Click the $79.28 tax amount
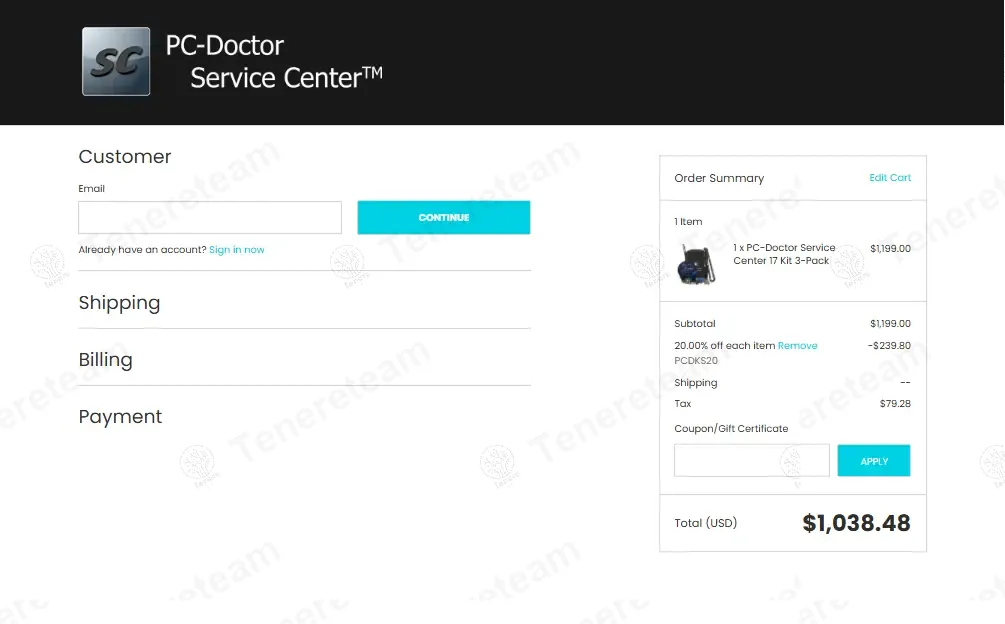Screen dimensions: 1005x624 pos(895,404)
